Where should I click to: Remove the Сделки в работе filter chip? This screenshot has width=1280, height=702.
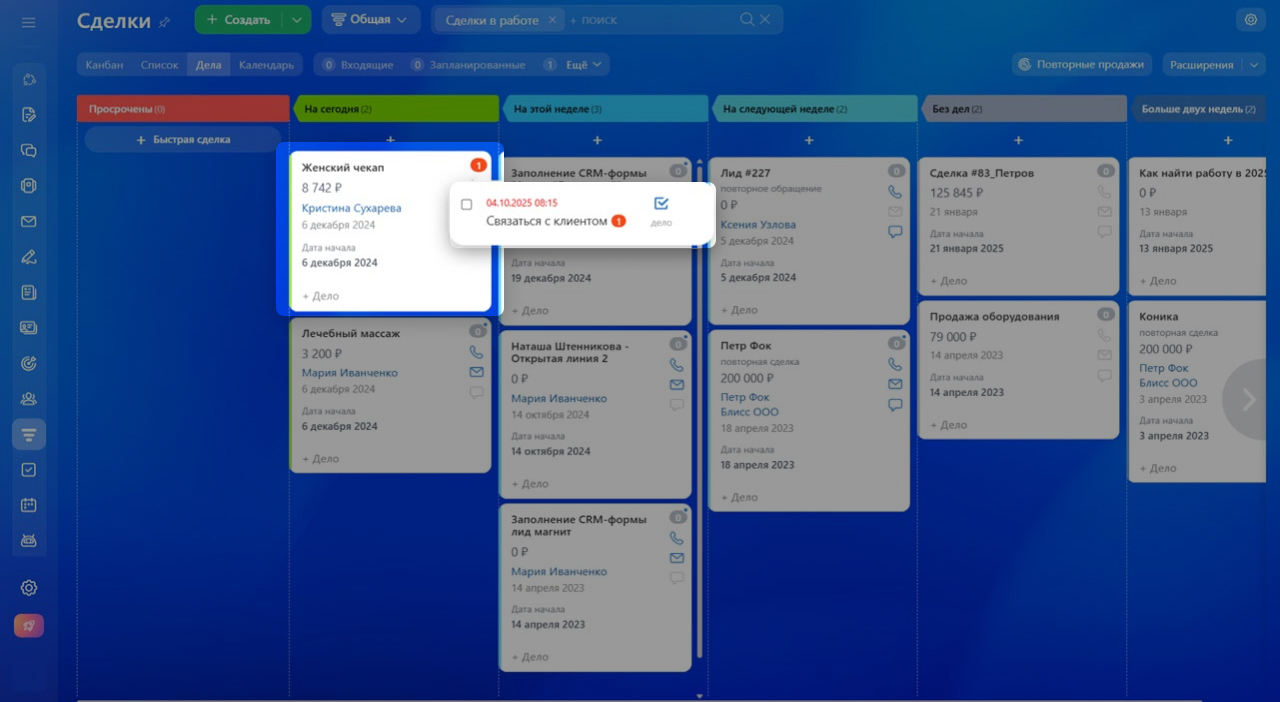coord(552,20)
